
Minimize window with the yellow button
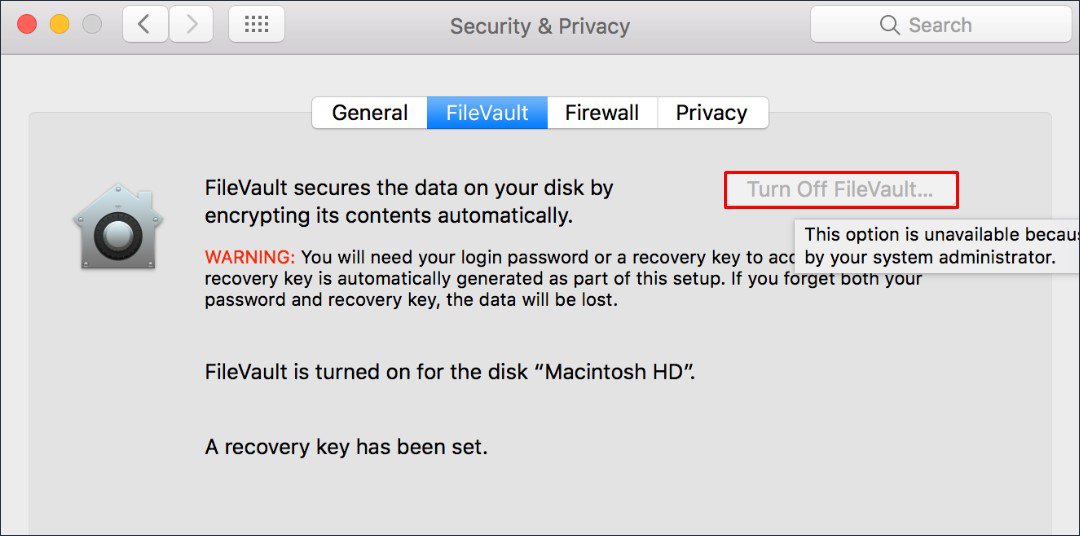pyautogui.click(x=59, y=25)
